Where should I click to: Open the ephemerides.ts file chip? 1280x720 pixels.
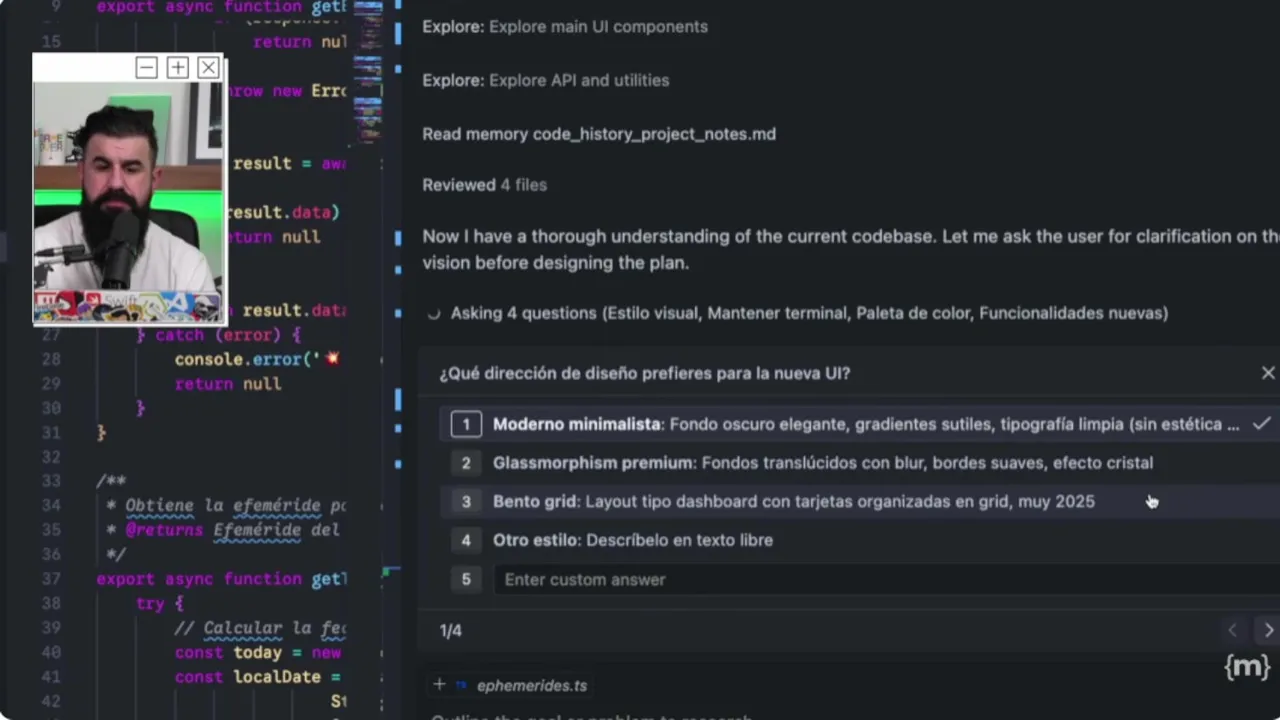tap(531, 685)
